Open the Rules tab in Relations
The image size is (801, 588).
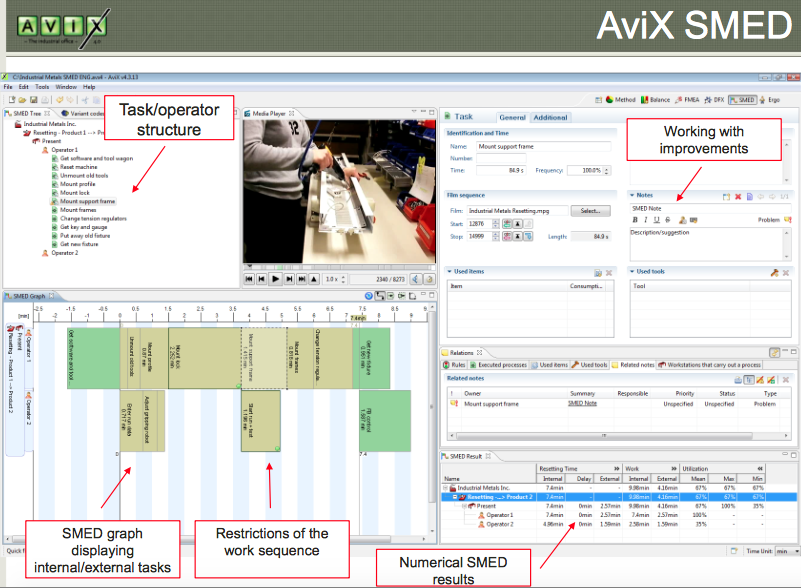click(x=454, y=365)
